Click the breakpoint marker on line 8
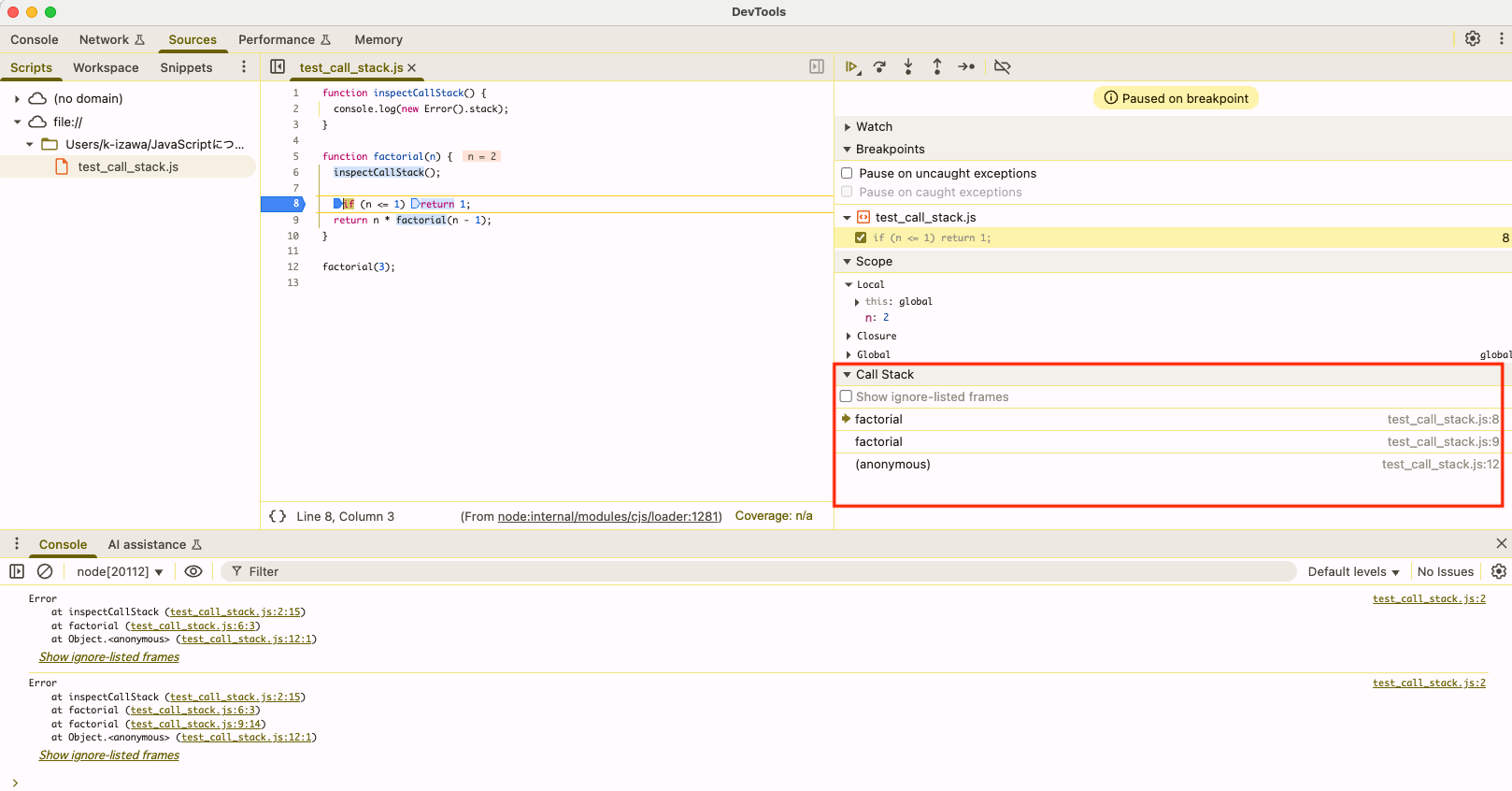Image resolution: width=1512 pixels, height=791 pixels. (x=282, y=204)
